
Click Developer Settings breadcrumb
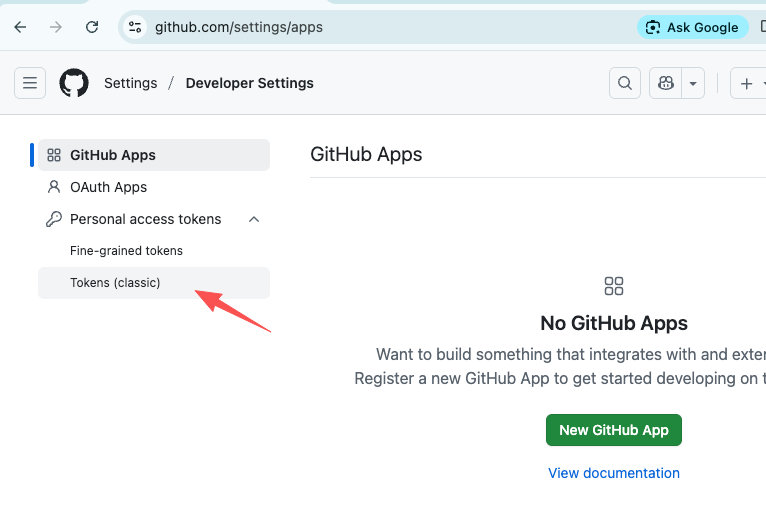click(x=250, y=83)
